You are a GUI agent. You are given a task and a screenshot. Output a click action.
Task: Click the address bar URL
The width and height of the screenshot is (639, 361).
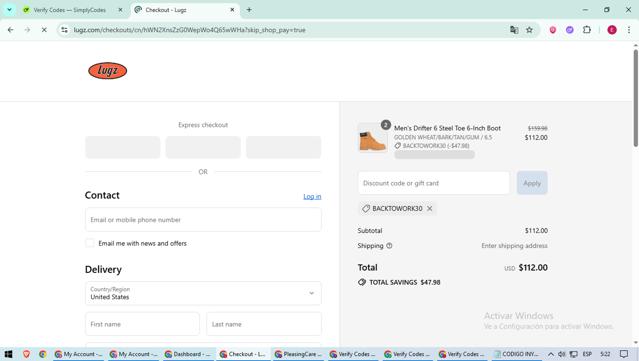(189, 30)
